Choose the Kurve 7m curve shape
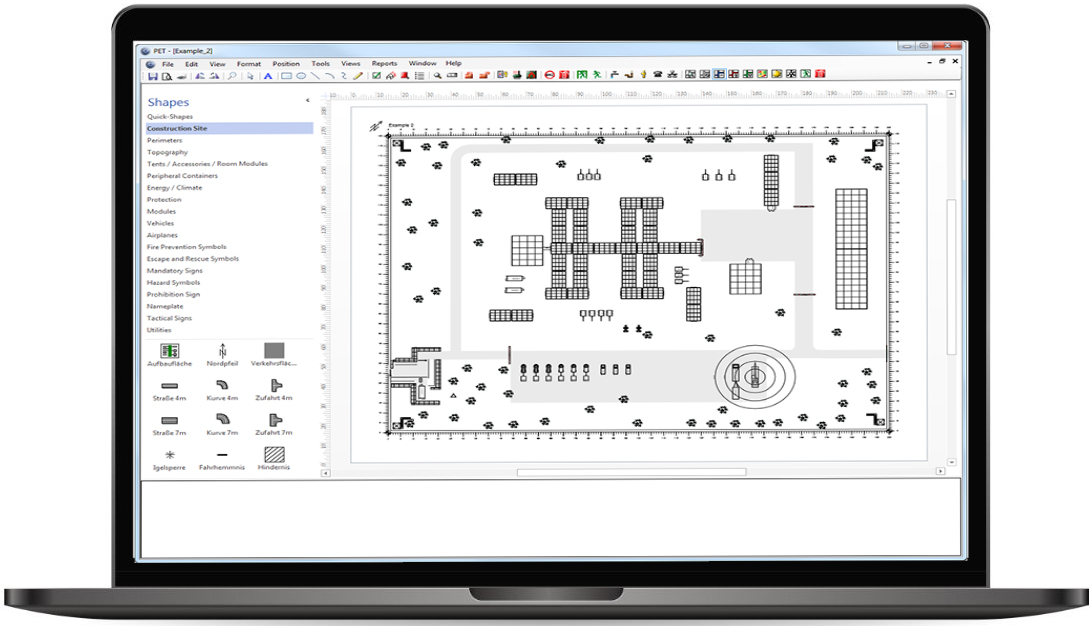Viewport: 1089px width, 626px height. [x=224, y=420]
